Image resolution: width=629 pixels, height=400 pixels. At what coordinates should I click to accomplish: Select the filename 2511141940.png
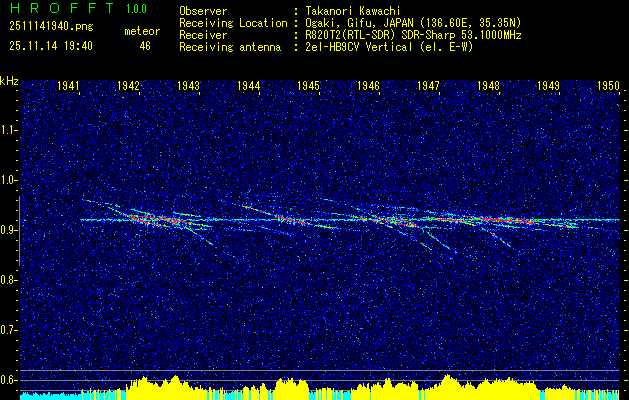pyautogui.click(x=51, y=27)
